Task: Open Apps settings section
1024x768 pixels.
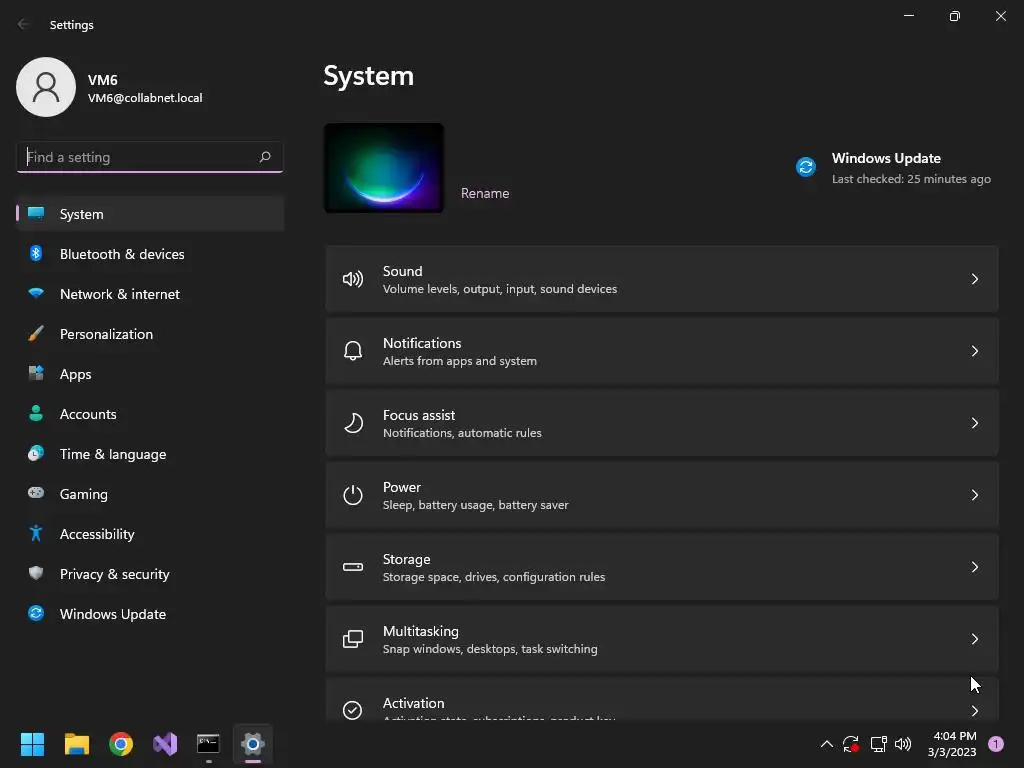Action: [x=150, y=374]
